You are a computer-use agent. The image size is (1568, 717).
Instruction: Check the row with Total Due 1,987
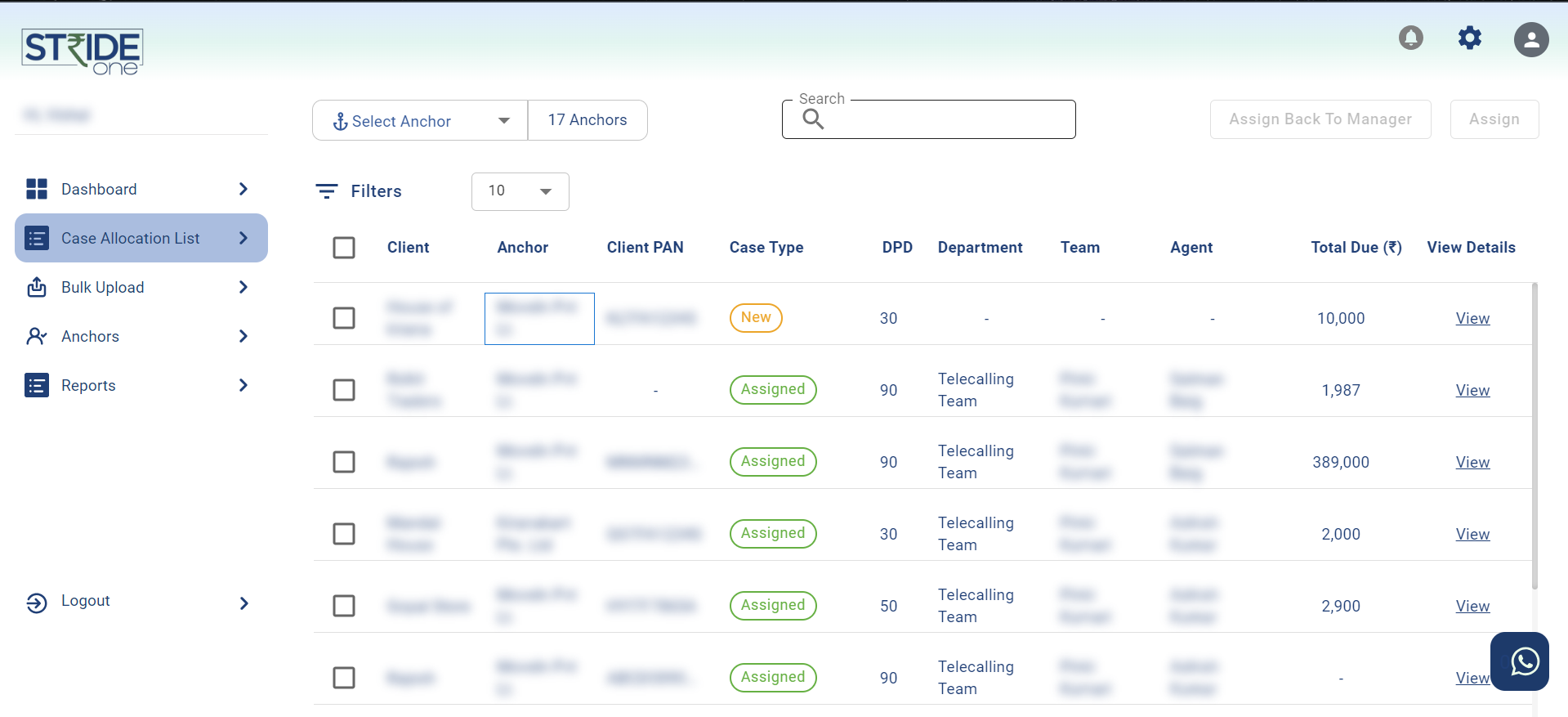point(344,390)
